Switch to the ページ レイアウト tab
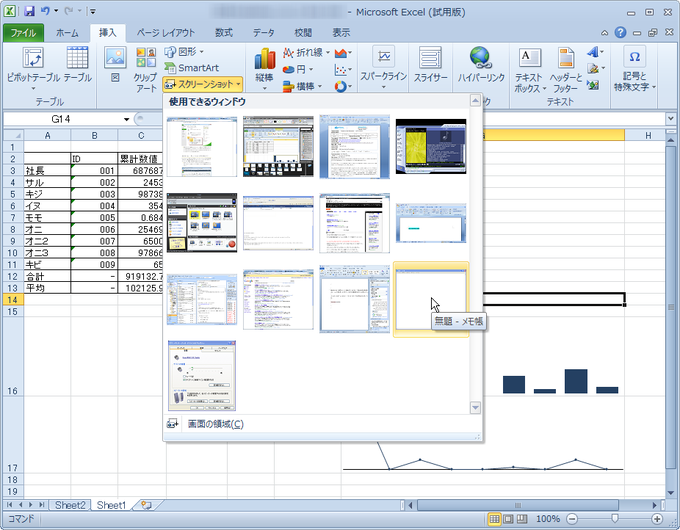This screenshot has width=680, height=530. tap(166, 33)
